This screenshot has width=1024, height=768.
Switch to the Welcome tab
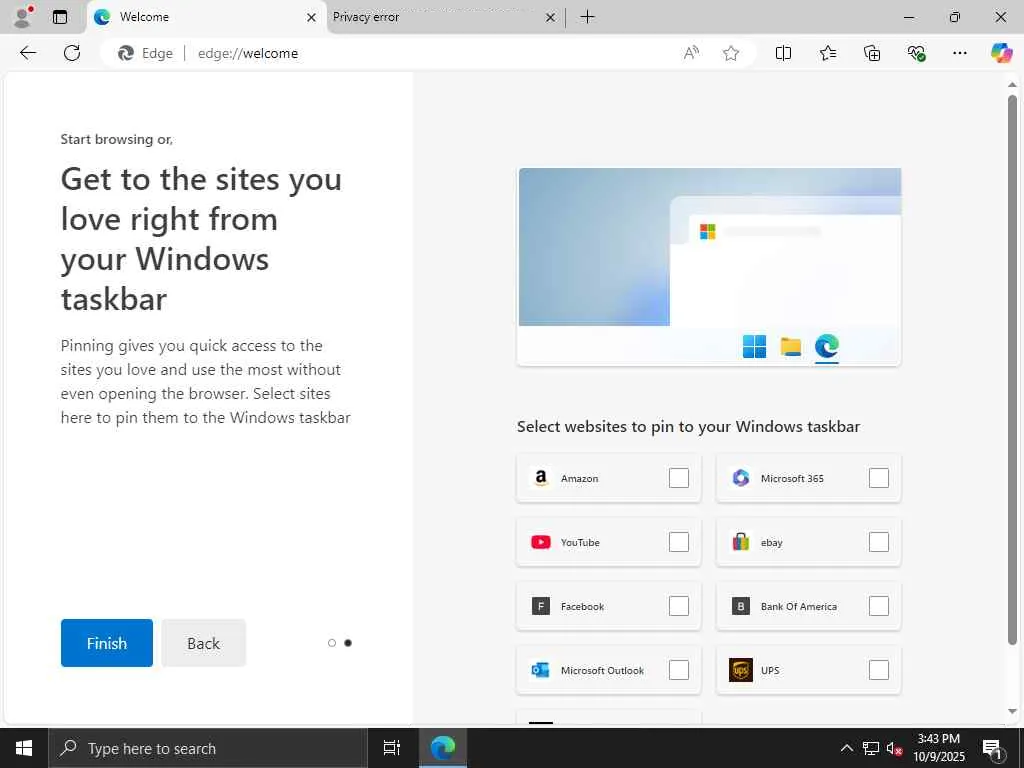coord(206,18)
